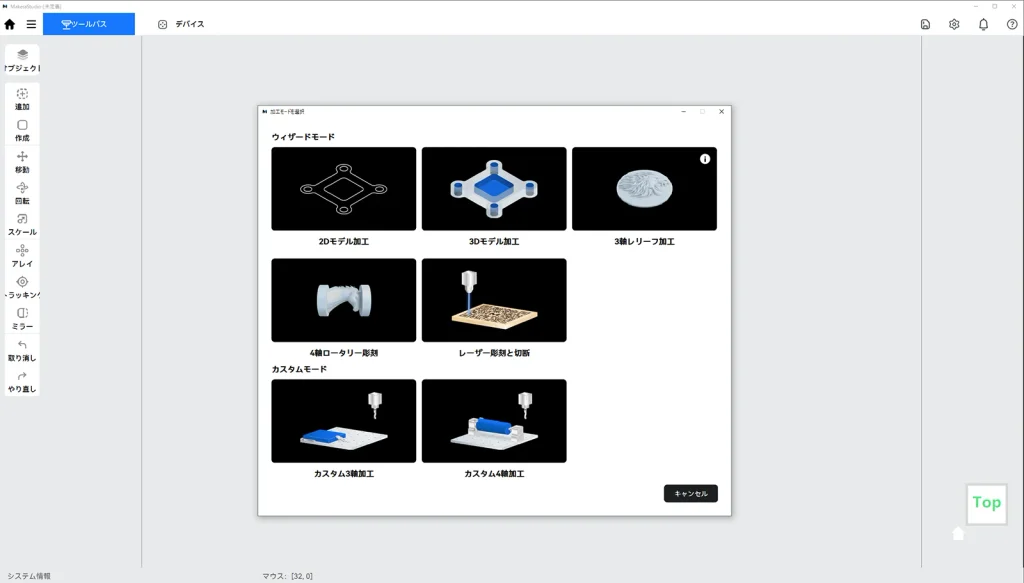Choose the カスタム4軸加工 thumbnail
Image resolution: width=1024 pixels, height=583 pixels.
[494, 421]
